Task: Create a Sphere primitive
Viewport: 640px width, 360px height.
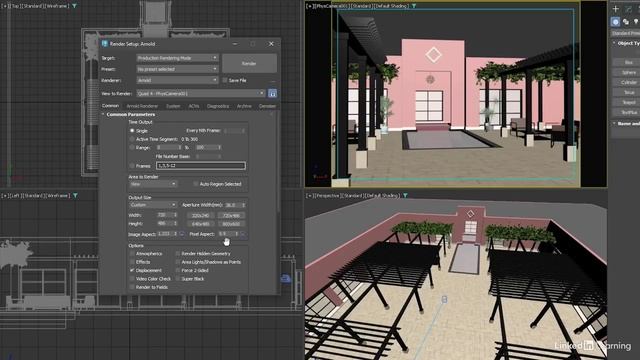Action: click(628, 72)
